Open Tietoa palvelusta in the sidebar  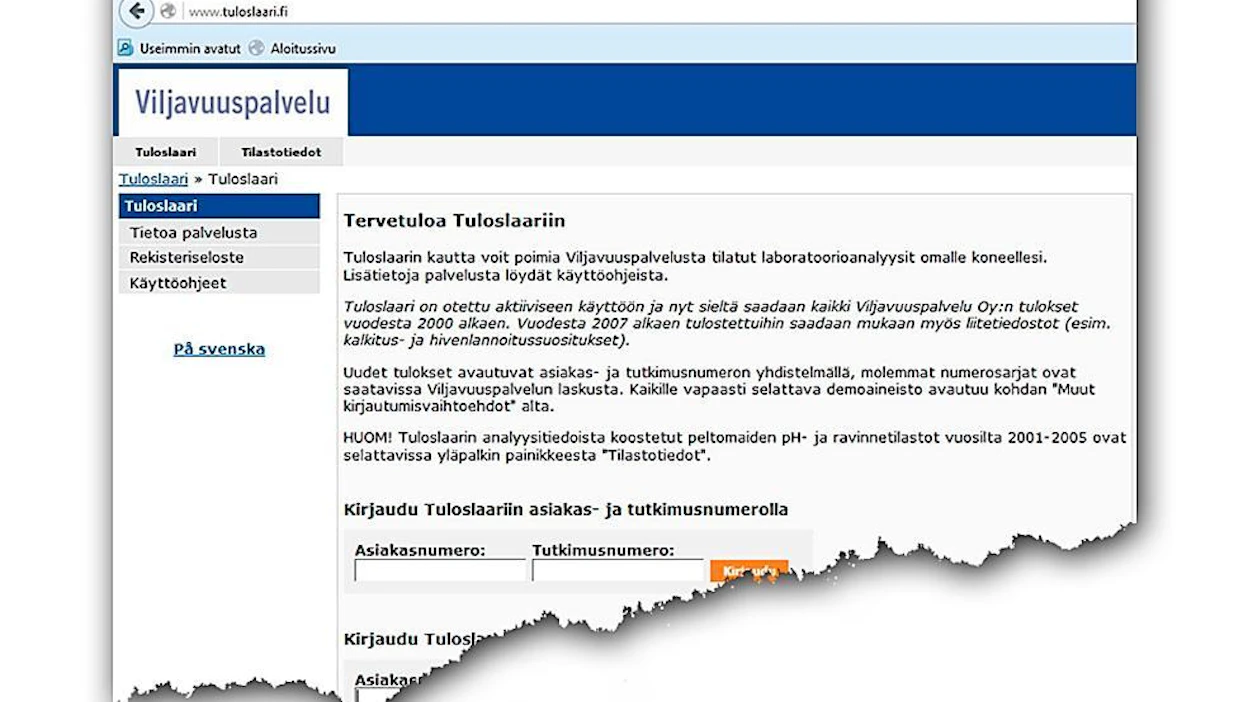[x=219, y=232]
